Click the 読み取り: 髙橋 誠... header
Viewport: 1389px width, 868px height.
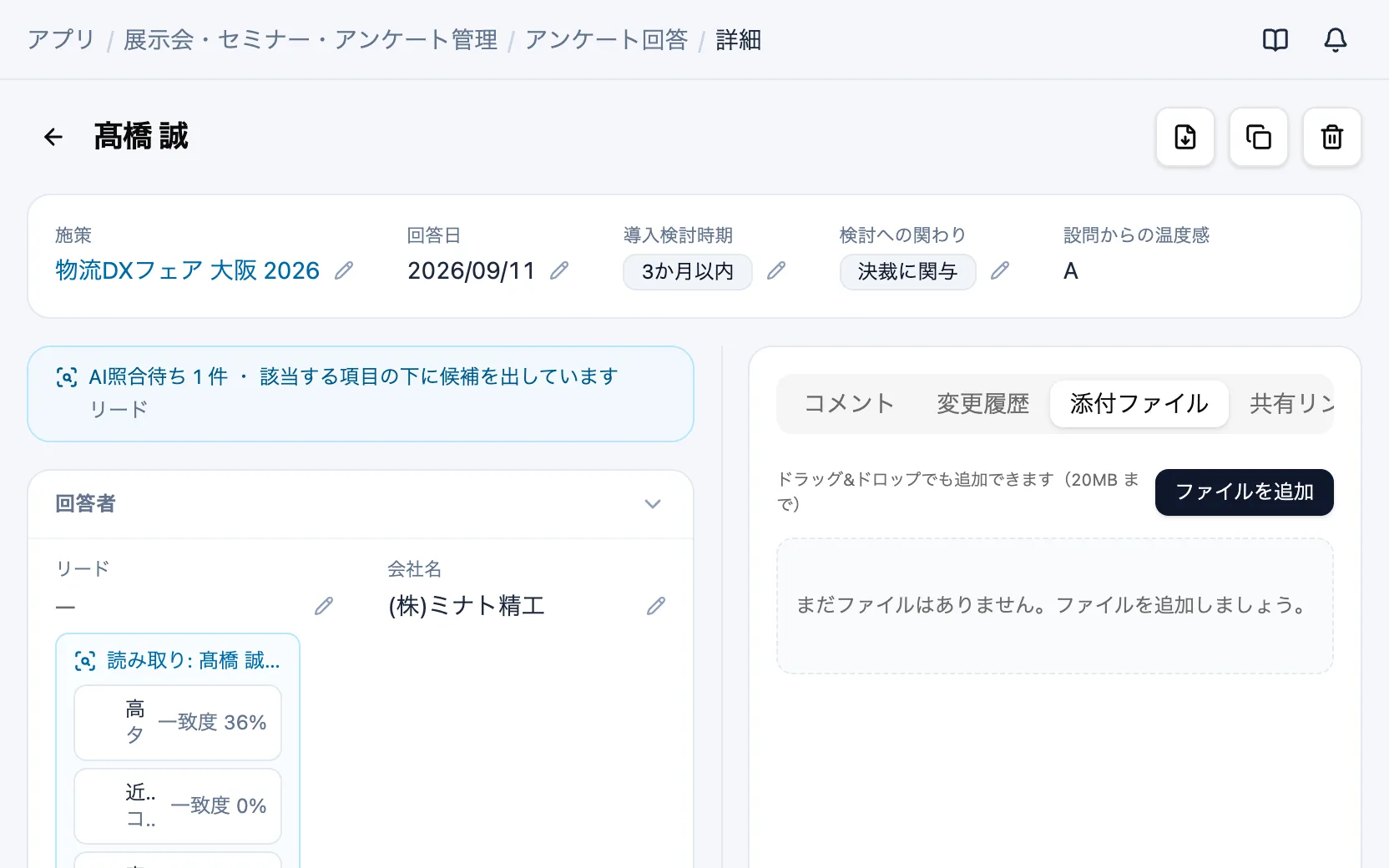(194, 661)
